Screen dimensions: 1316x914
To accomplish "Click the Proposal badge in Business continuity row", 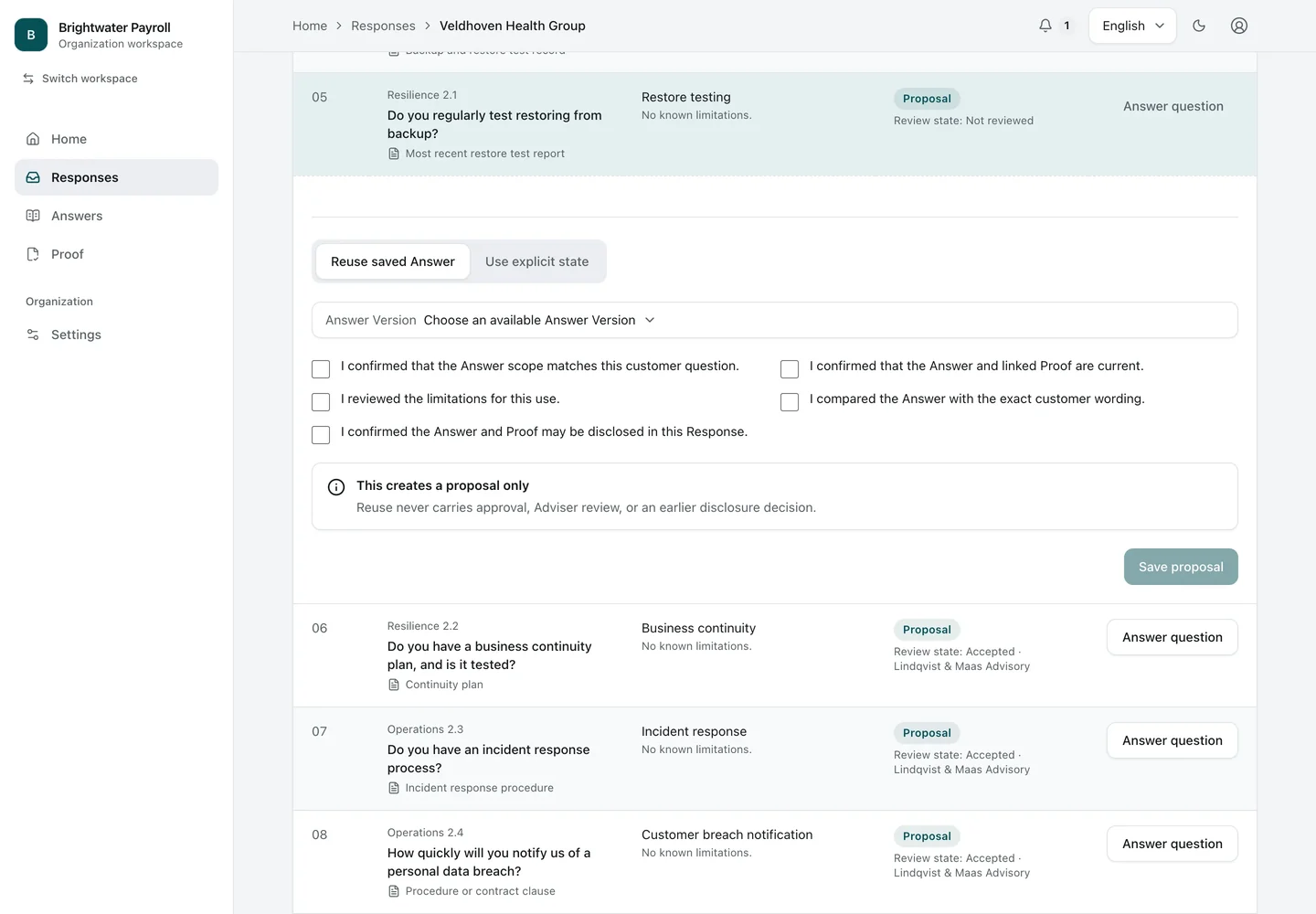I will [x=927, y=630].
